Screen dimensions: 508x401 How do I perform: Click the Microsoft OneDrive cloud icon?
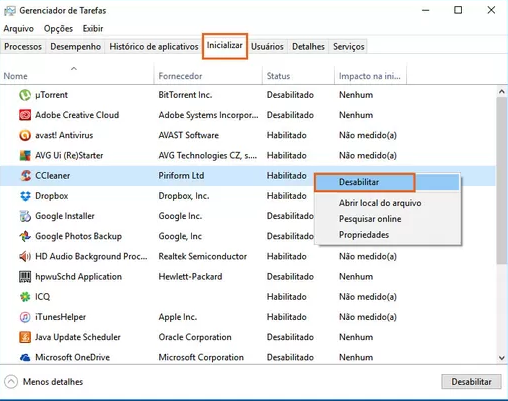(25, 357)
